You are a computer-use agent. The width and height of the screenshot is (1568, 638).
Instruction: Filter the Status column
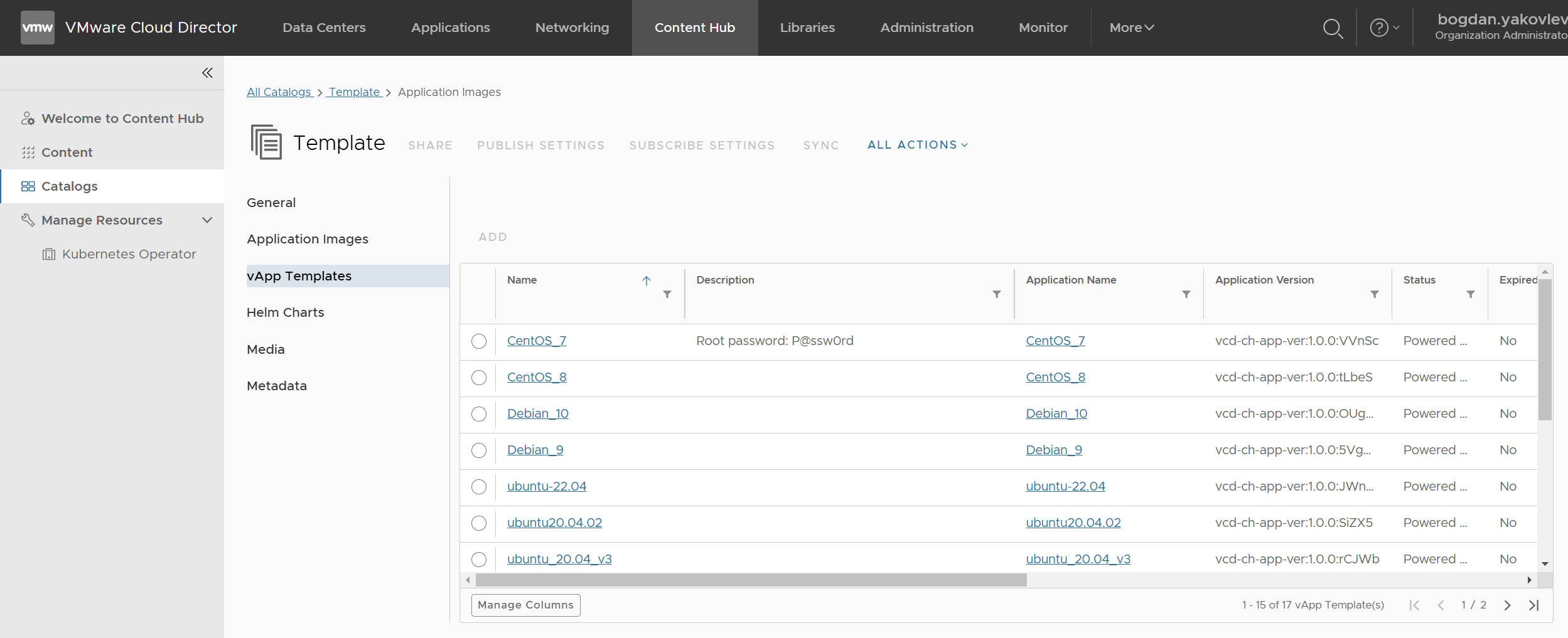click(x=1470, y=294)
